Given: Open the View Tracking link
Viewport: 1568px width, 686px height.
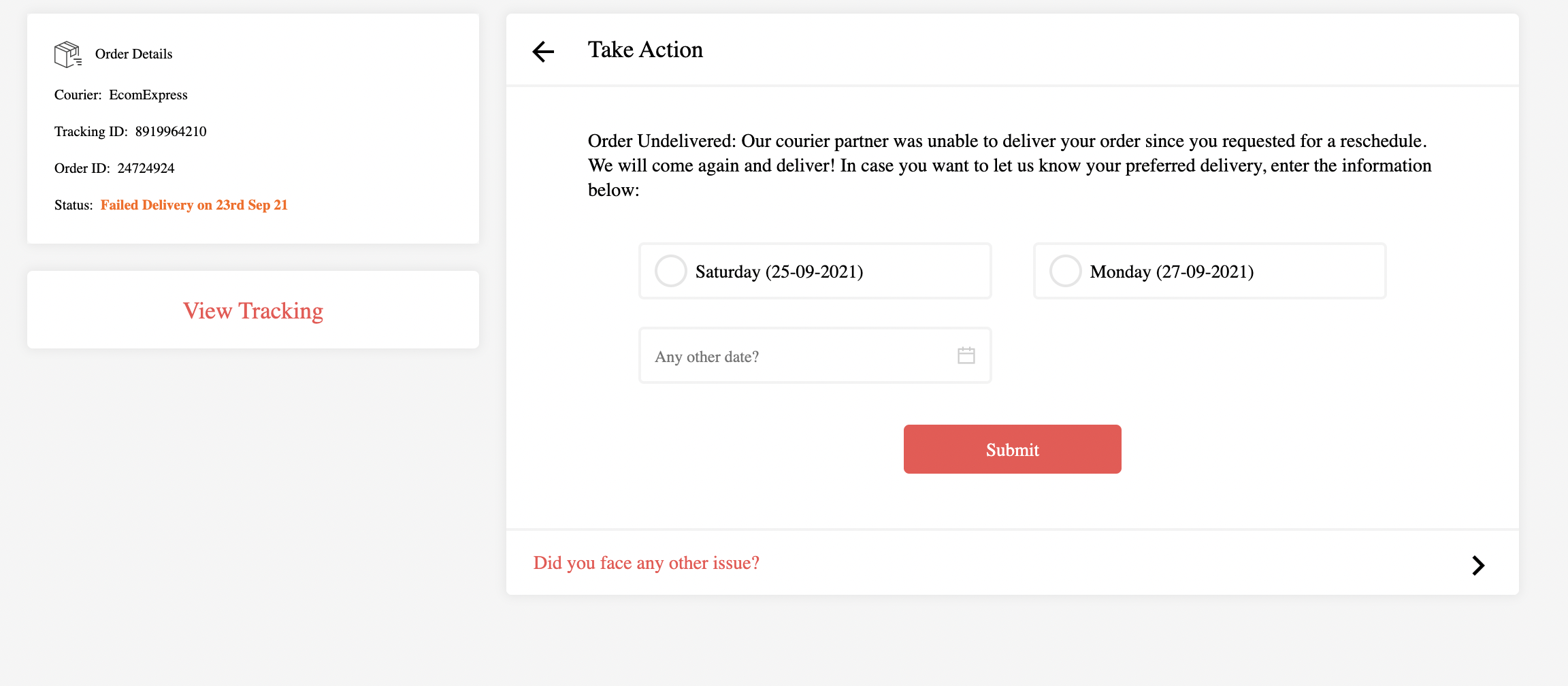Looking at the screenshot, I should (253, 311).
